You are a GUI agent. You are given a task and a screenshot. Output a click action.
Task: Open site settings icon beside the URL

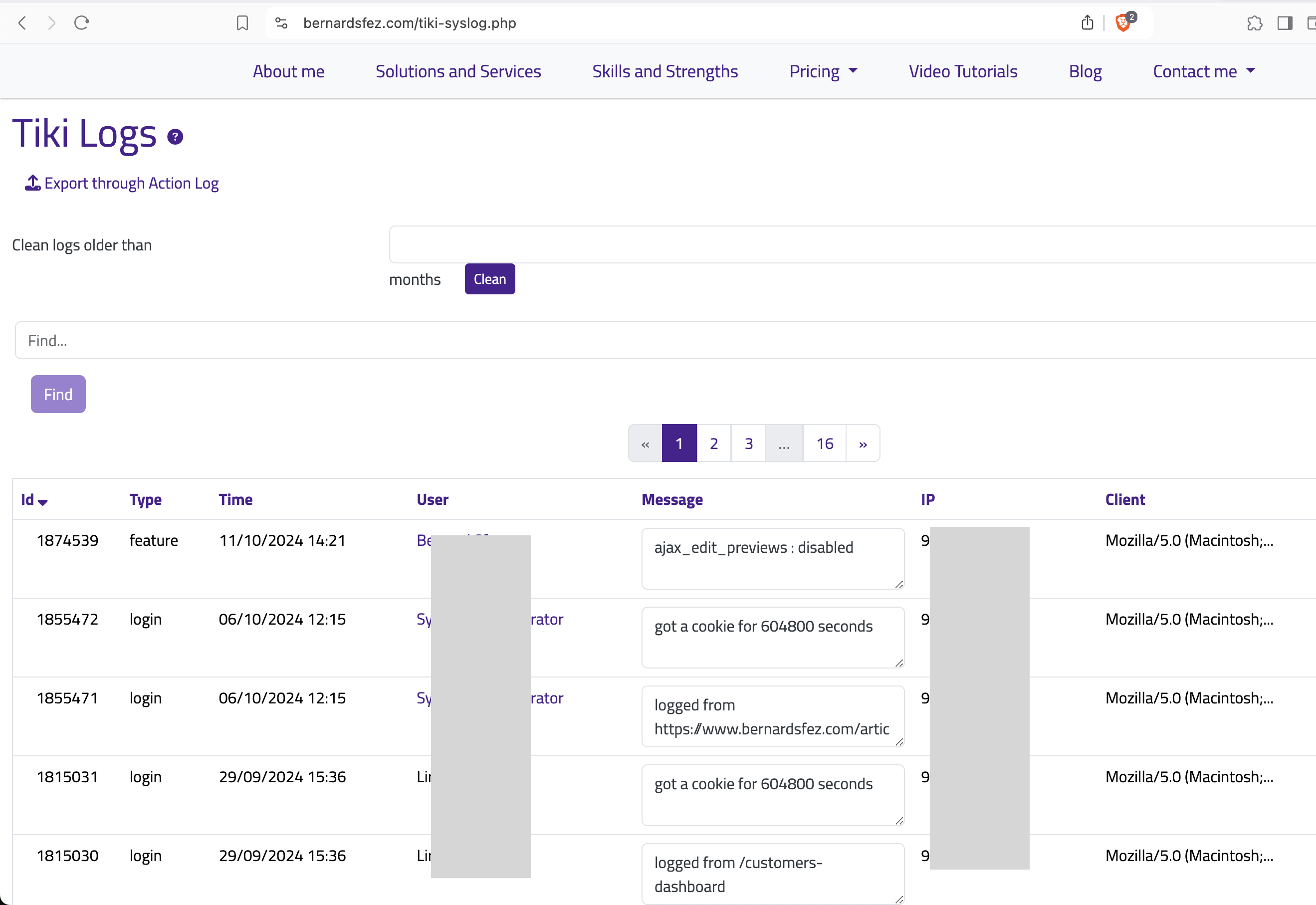coord(281,22)
